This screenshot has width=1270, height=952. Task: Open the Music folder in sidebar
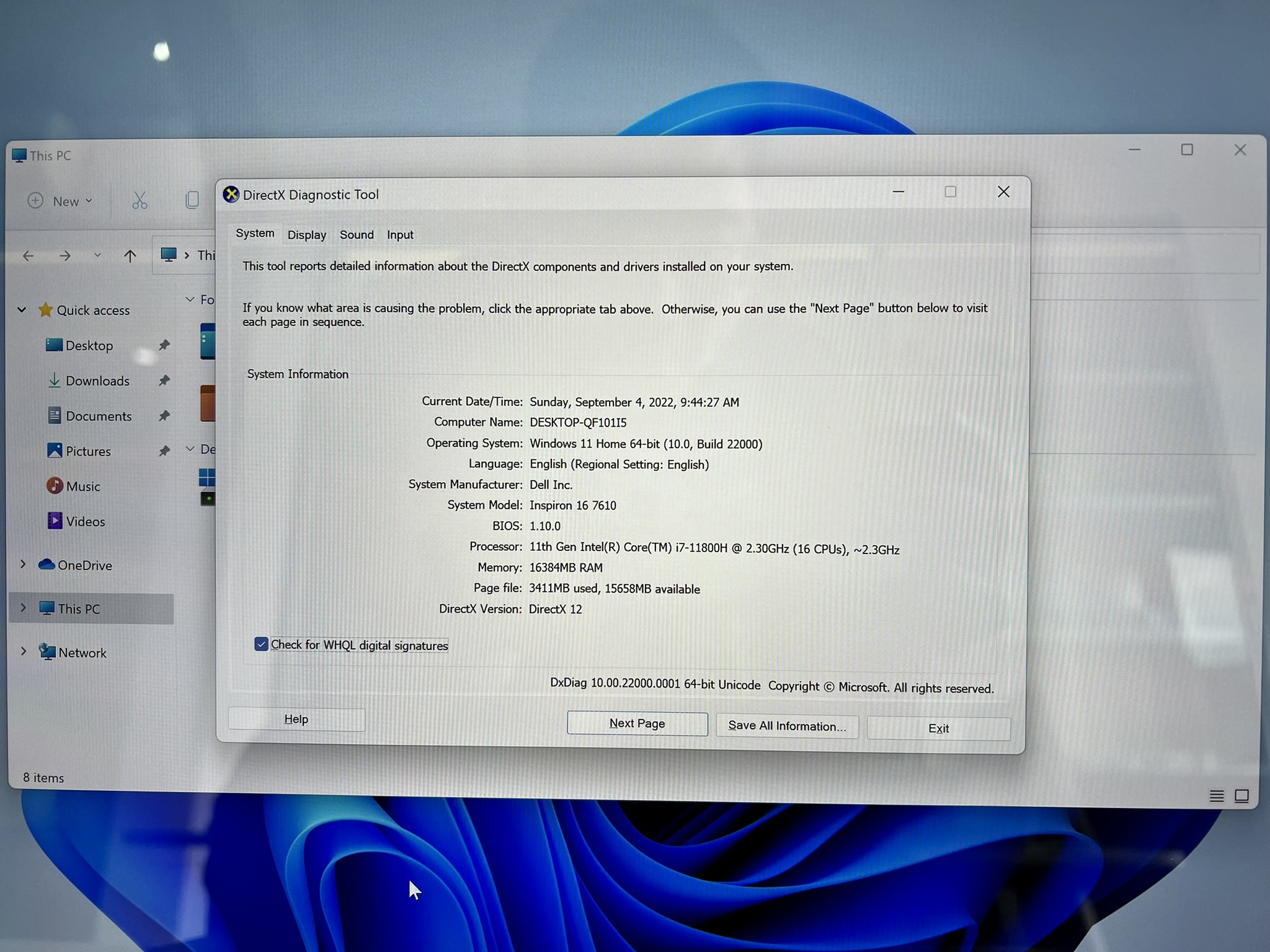82,486
